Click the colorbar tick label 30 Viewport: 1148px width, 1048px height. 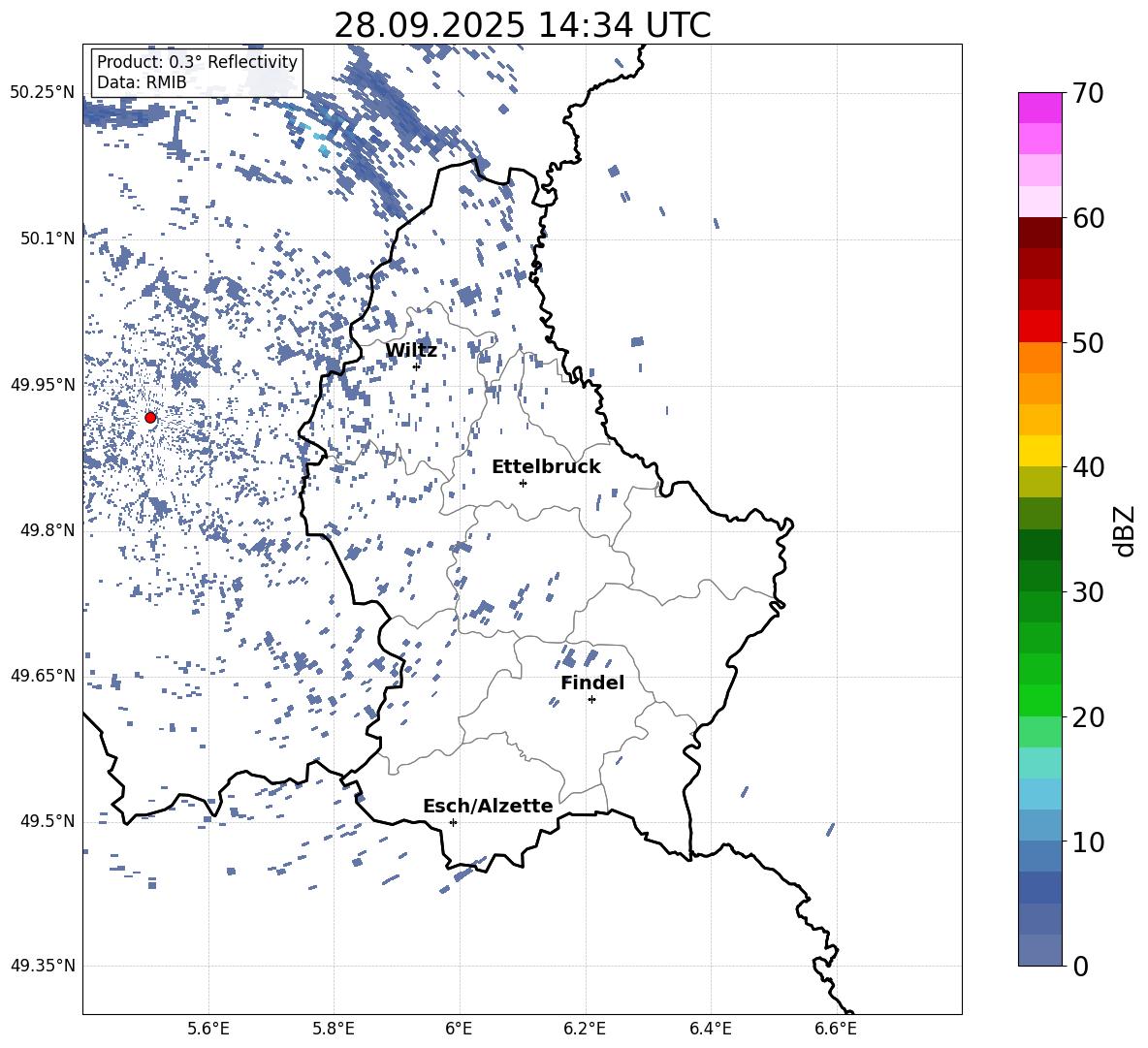point(1089,592)
